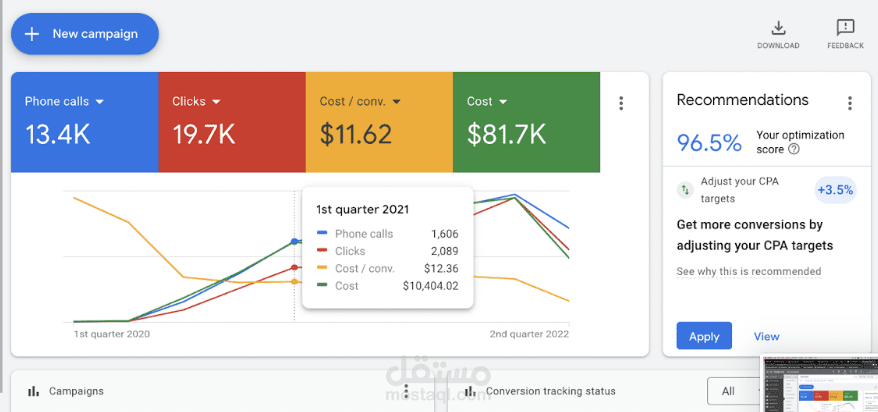Click the Recommendations card title
The height and width of the screenshot is (412, 878).
742,100
